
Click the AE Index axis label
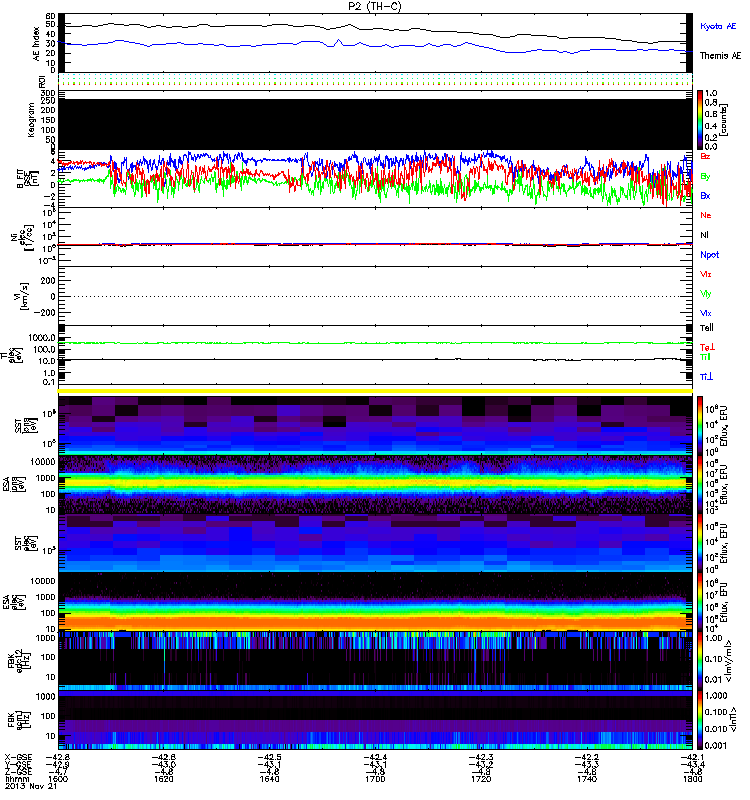(x=37, y=42)
